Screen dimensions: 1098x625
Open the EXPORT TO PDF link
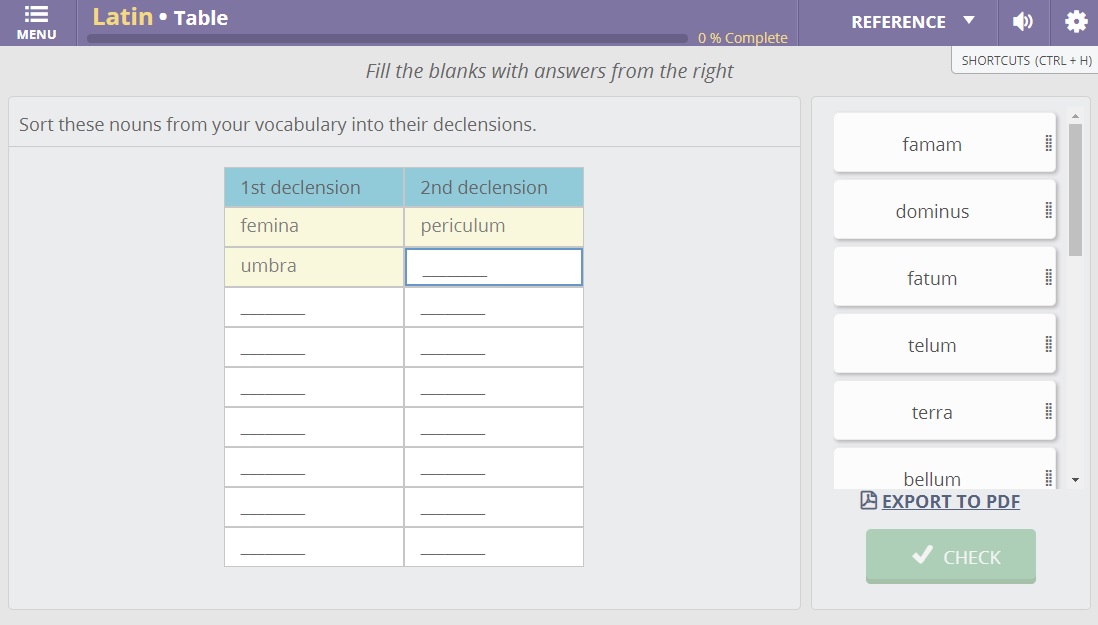950,501
